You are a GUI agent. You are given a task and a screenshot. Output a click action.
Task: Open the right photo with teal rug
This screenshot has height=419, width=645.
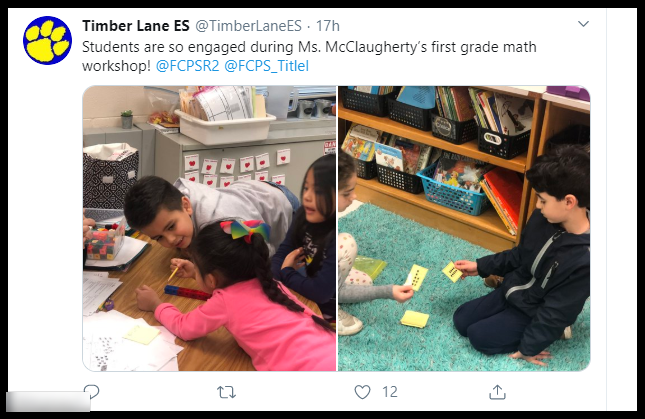[464, 228]
